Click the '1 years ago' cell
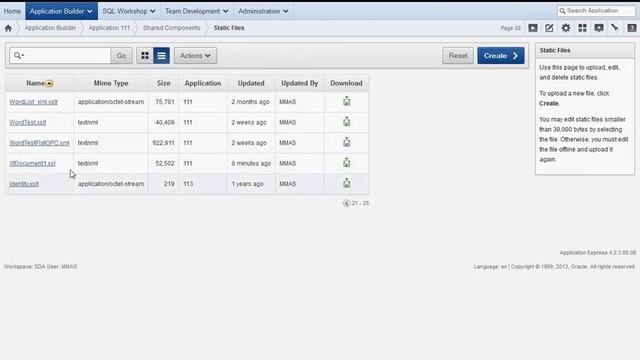 [247, 184]
